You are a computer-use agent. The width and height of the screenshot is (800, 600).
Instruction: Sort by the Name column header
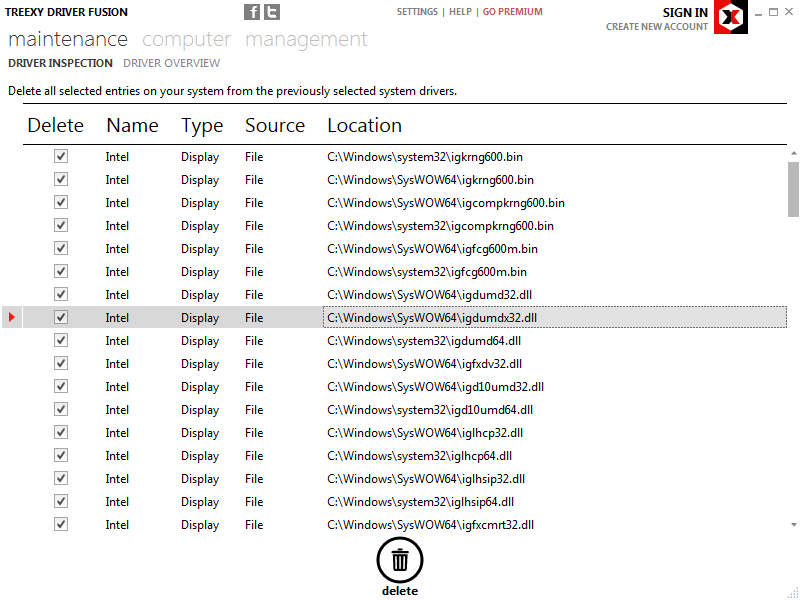[x=132, y=126]
